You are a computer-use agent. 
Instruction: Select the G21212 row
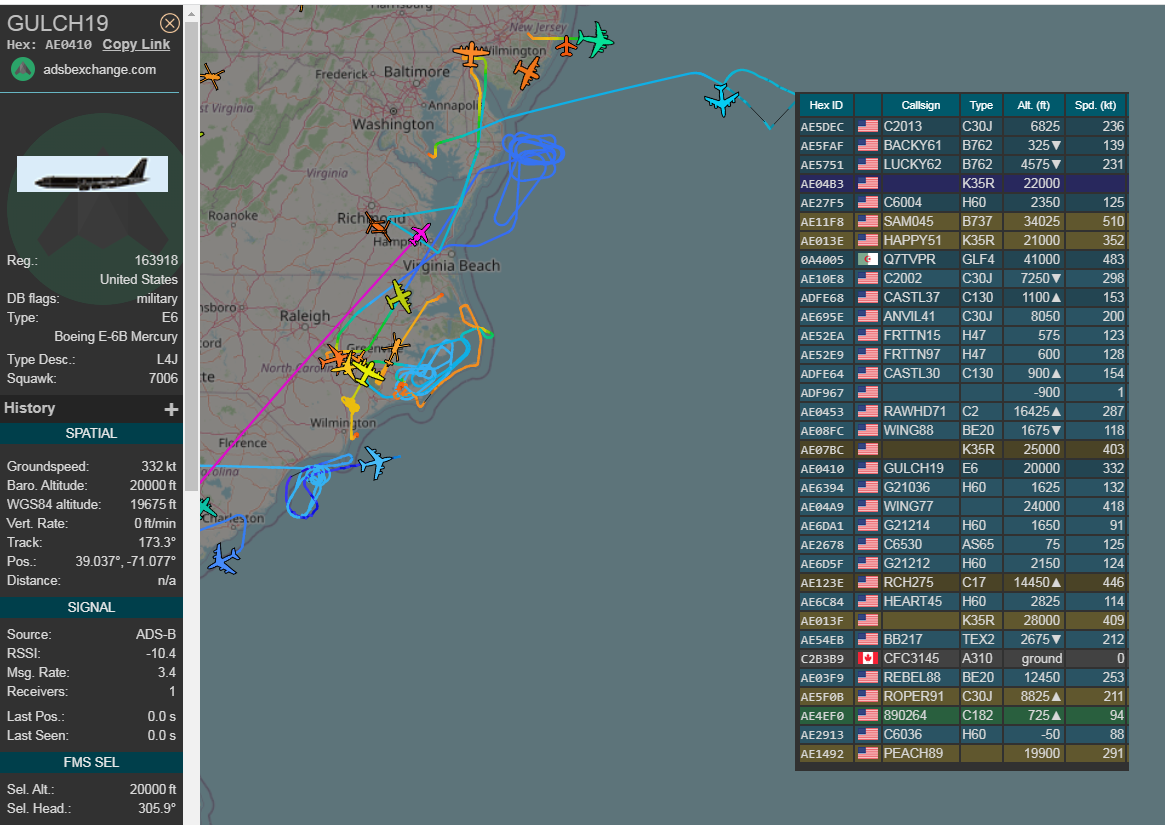pyautogui.click(x=962, y=563)
